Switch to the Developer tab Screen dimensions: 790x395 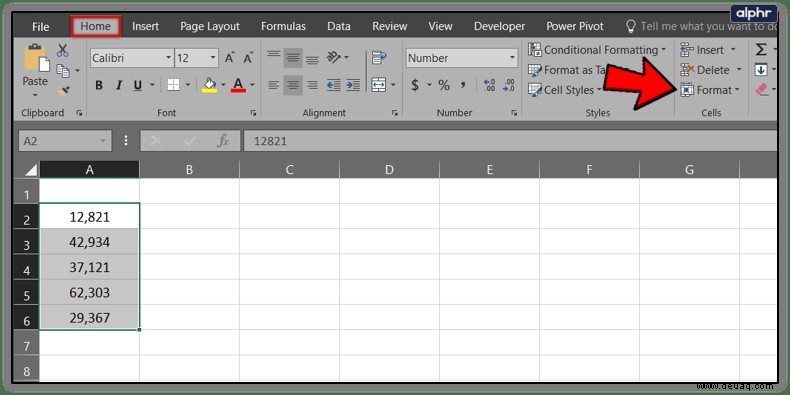tap(499, 26)
